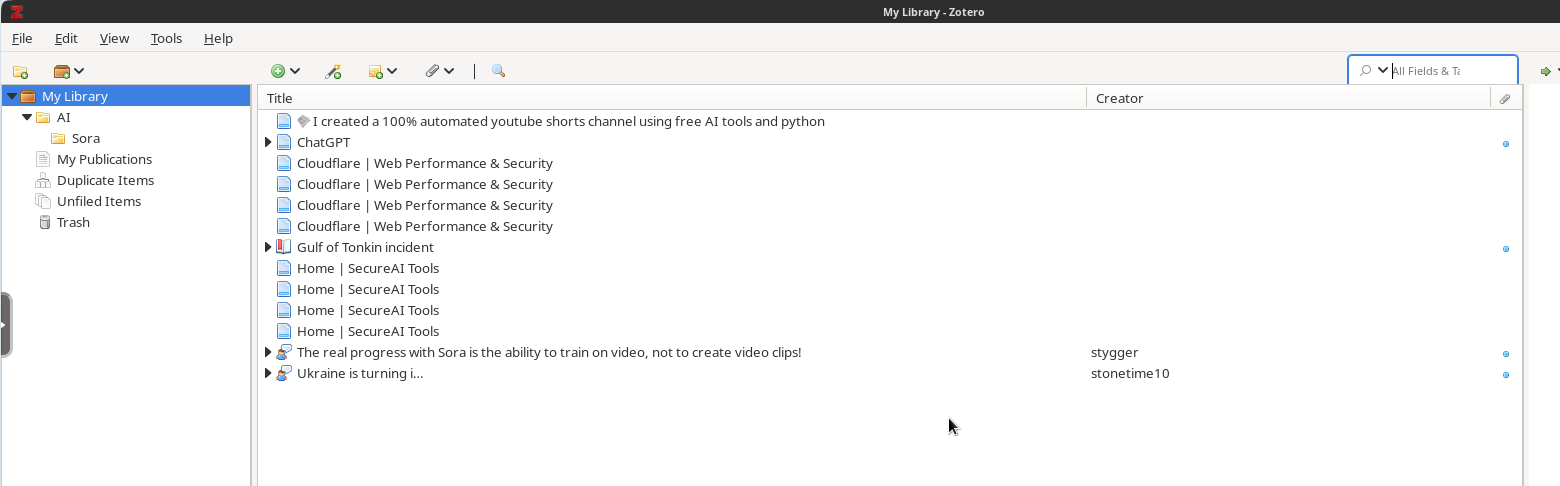Open the Edit menu
This screenshot has width=1560, height=486.
click(x=66, y=38)
